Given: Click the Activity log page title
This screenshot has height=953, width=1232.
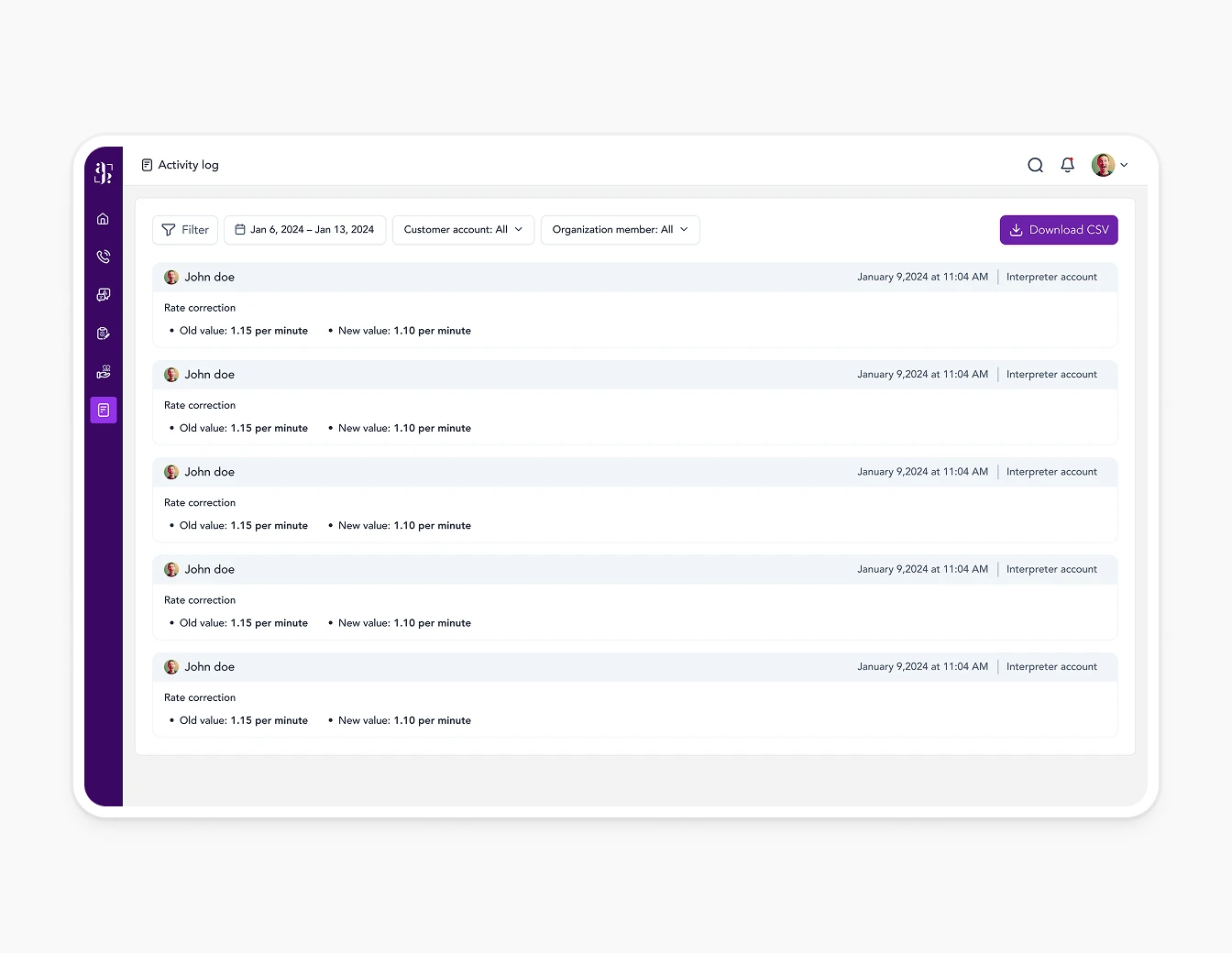Looking at the screenshot, I should [188, 165].
